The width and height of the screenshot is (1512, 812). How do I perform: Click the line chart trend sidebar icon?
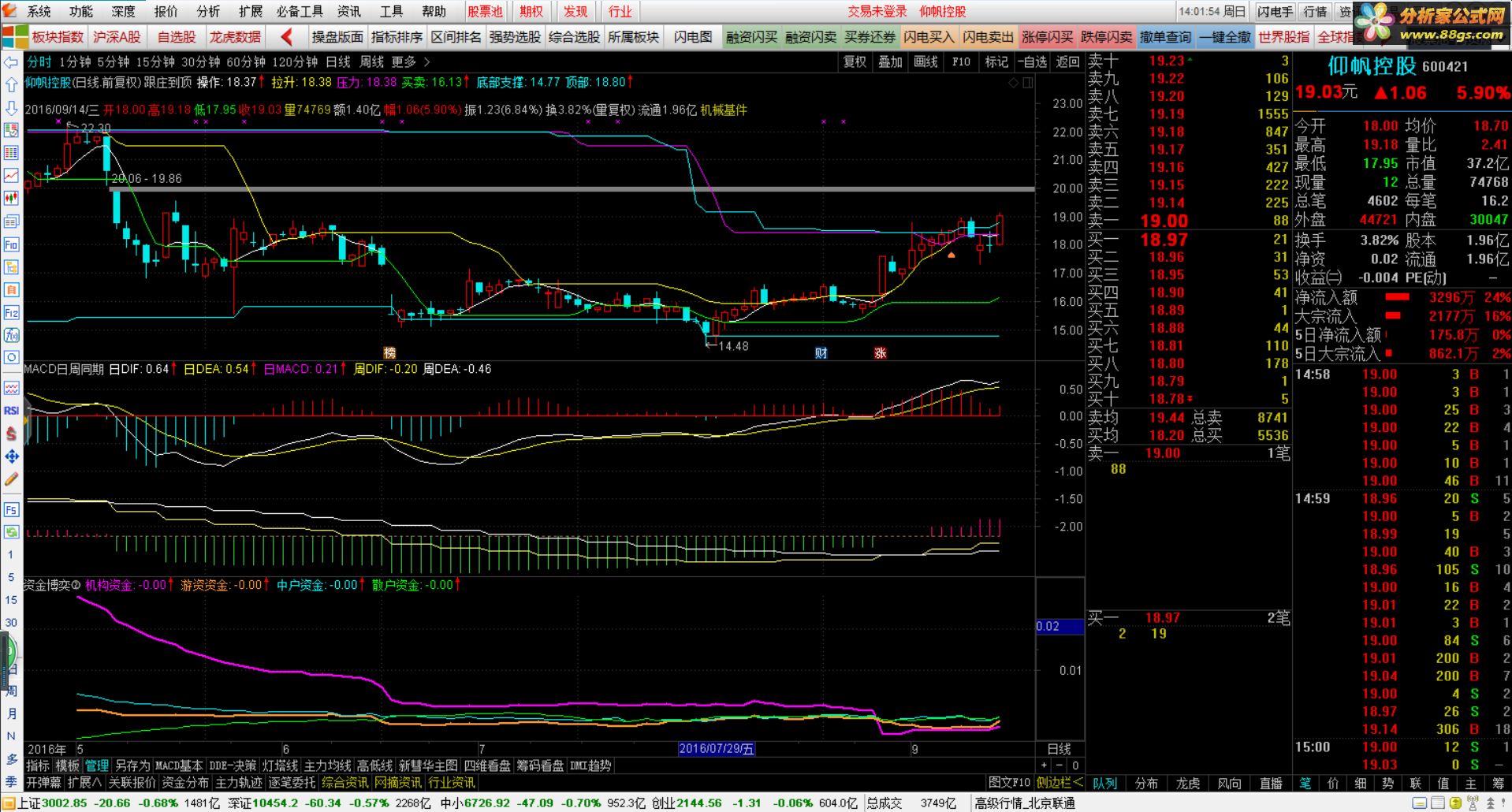[11, 175]
